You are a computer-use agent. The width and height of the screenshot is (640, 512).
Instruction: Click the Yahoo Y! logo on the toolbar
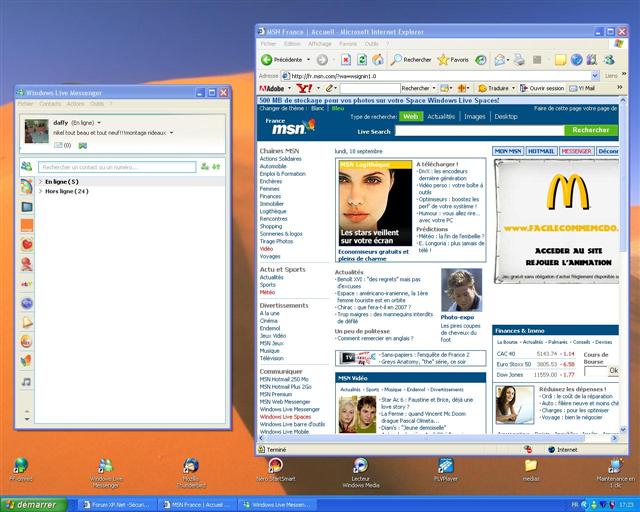click(304, 88)
